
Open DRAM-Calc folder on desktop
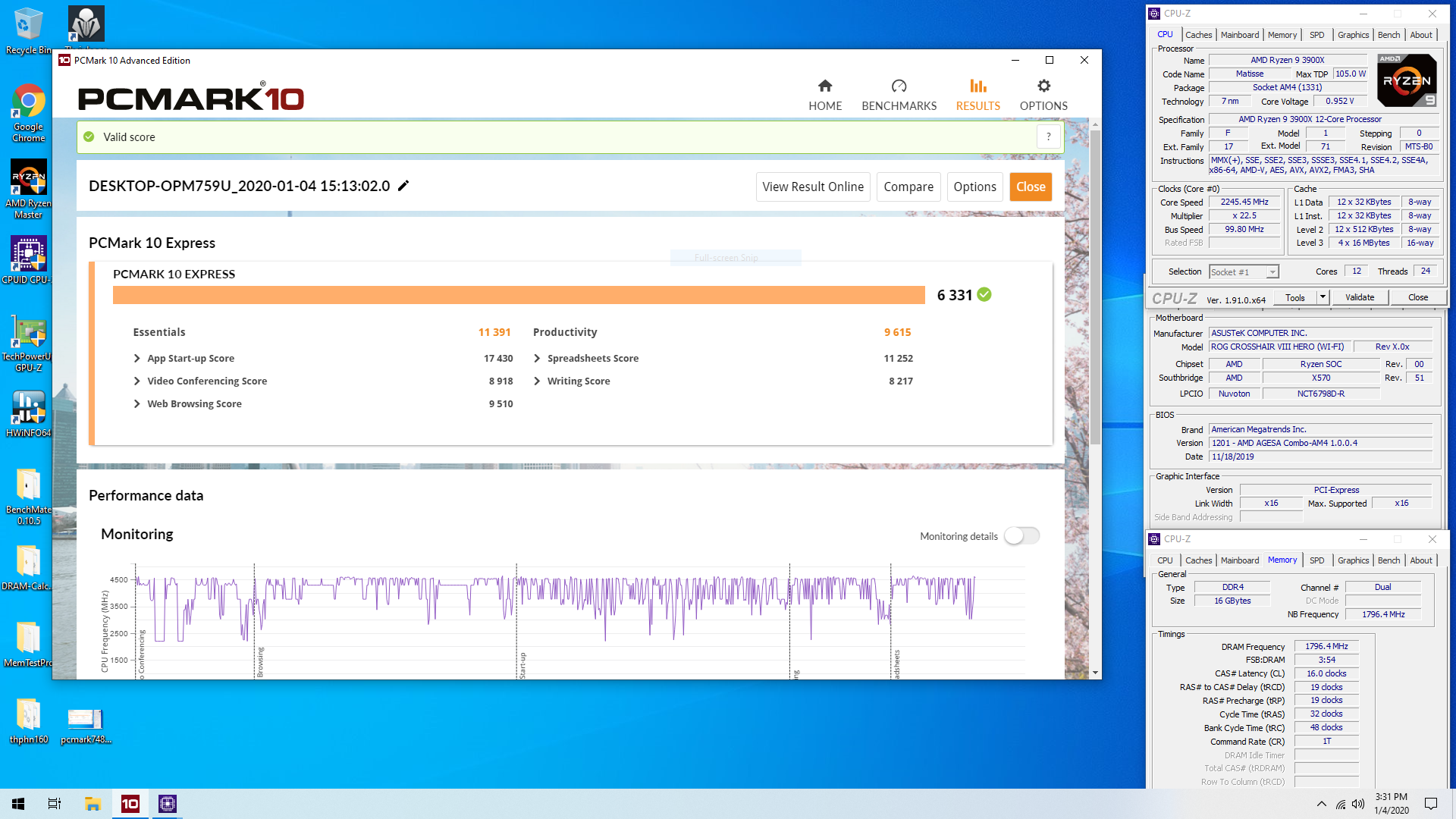tap(28, 567)
